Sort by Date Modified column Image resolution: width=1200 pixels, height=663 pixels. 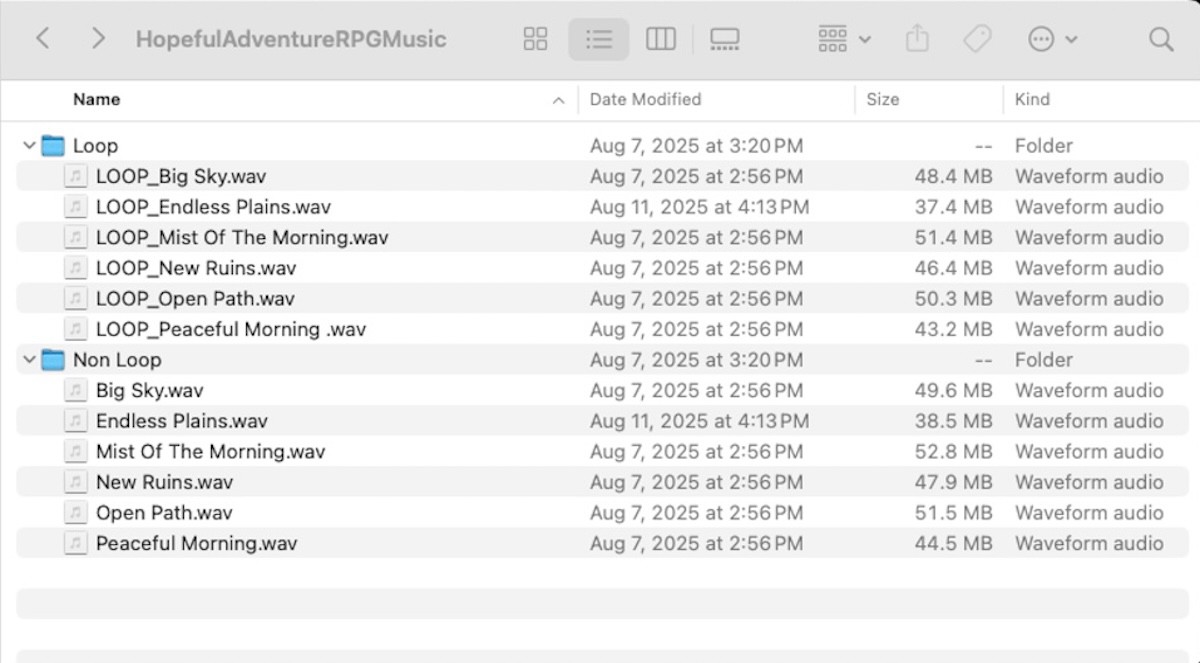click(x=645, y=99)
